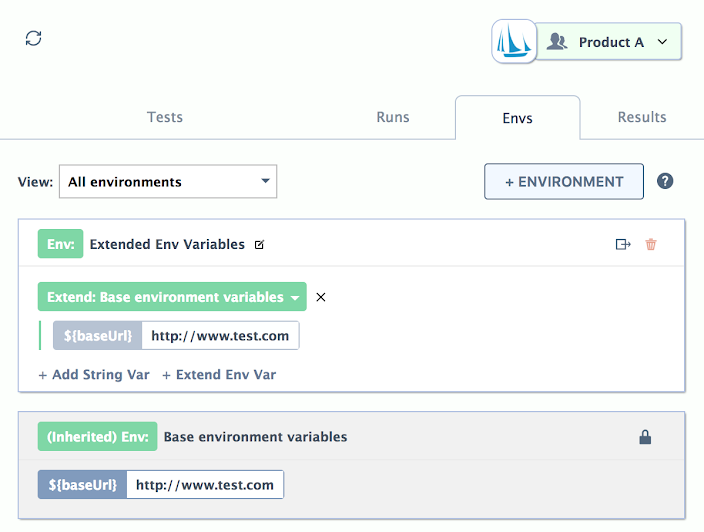Click lock icon on inherited environment
This screenshot has width=704, height=532.
coord(645,437)
